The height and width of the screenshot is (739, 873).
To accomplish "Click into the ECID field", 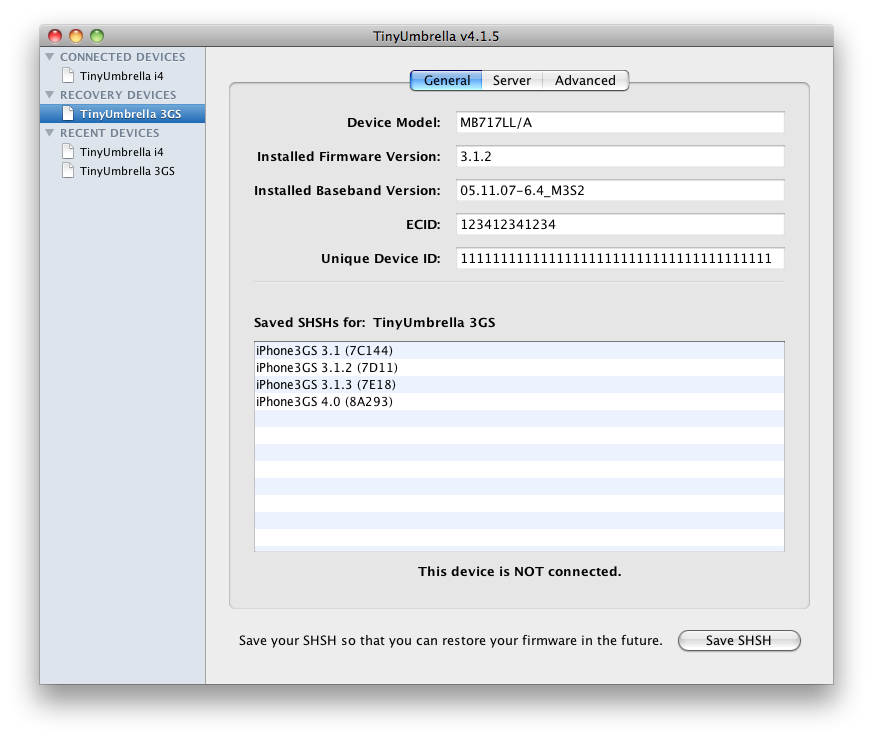I will click(620, 224).
